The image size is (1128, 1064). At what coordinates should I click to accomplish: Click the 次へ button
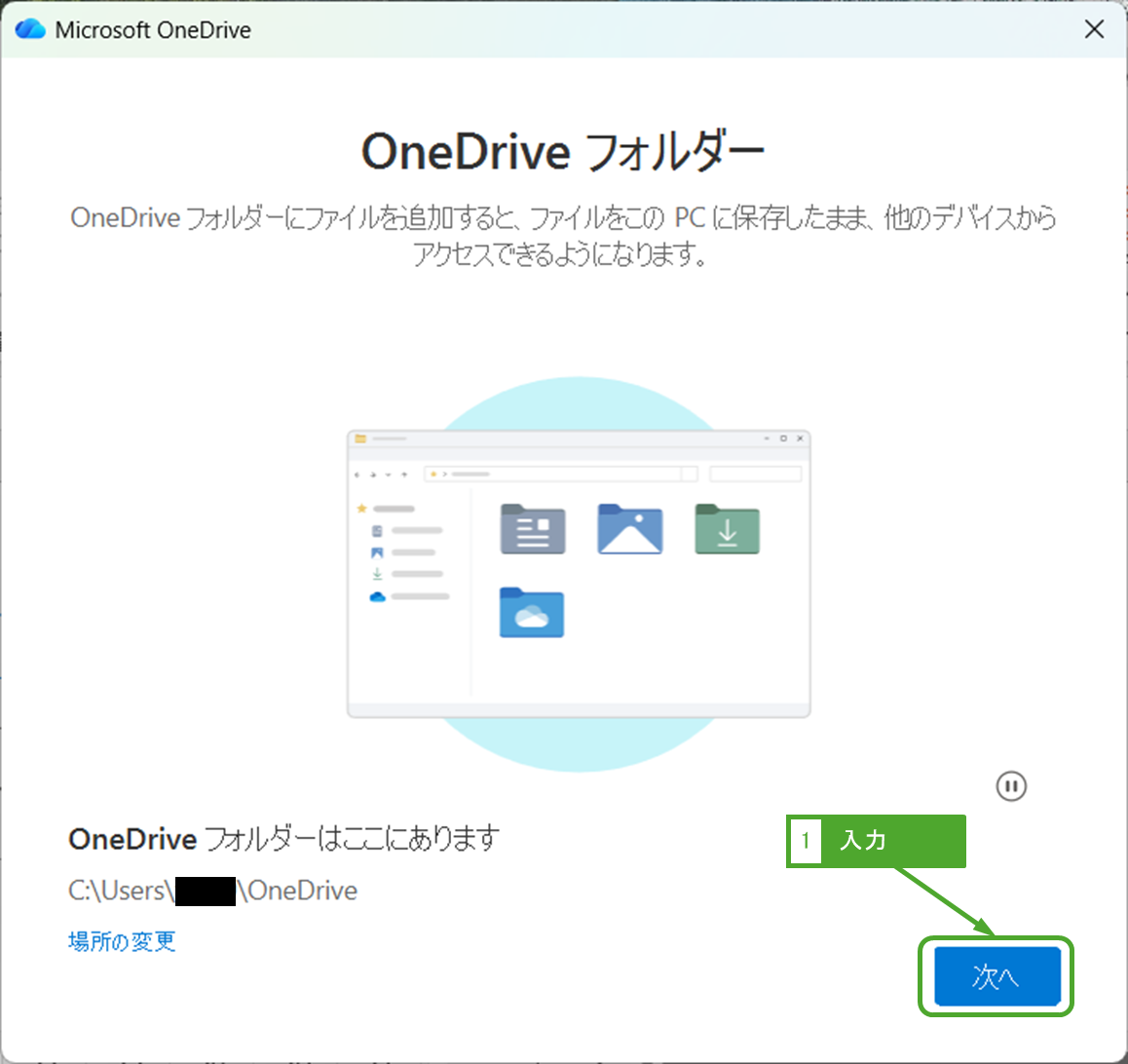[996, 975]
